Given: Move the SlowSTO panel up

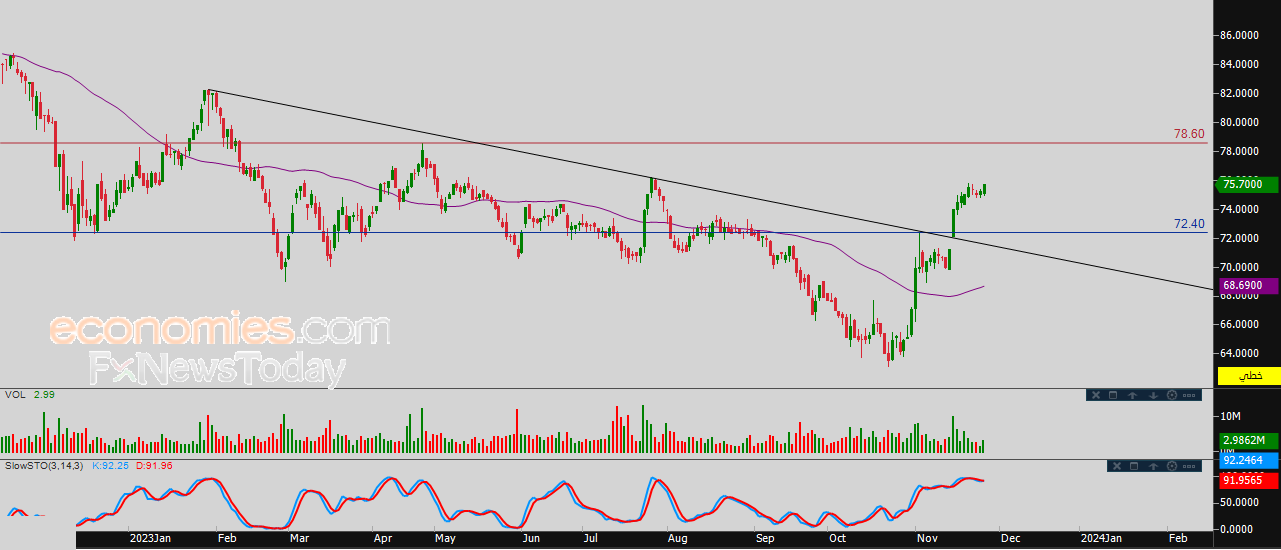Looking at the screenshot, I should click(x=1153, y=466).
